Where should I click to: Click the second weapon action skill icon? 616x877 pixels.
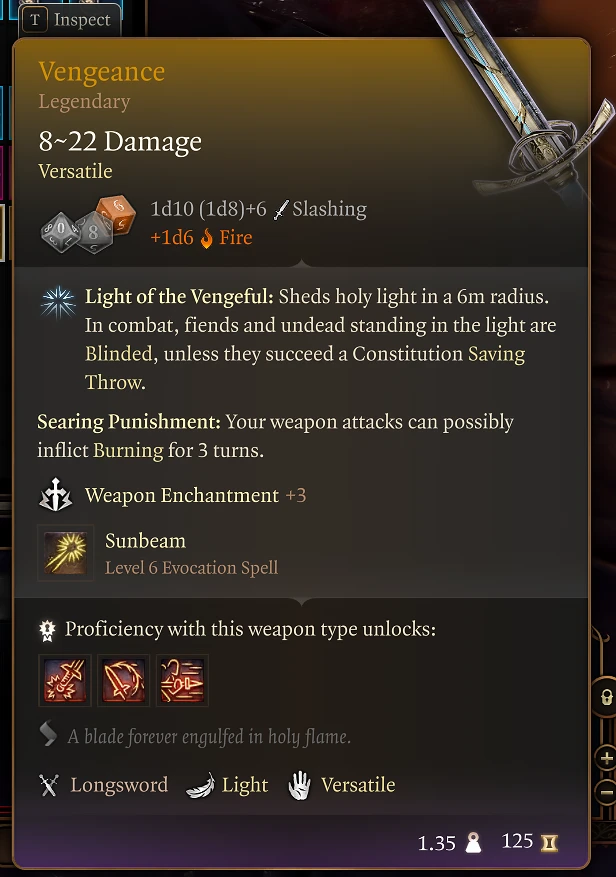tap(123, 680)
